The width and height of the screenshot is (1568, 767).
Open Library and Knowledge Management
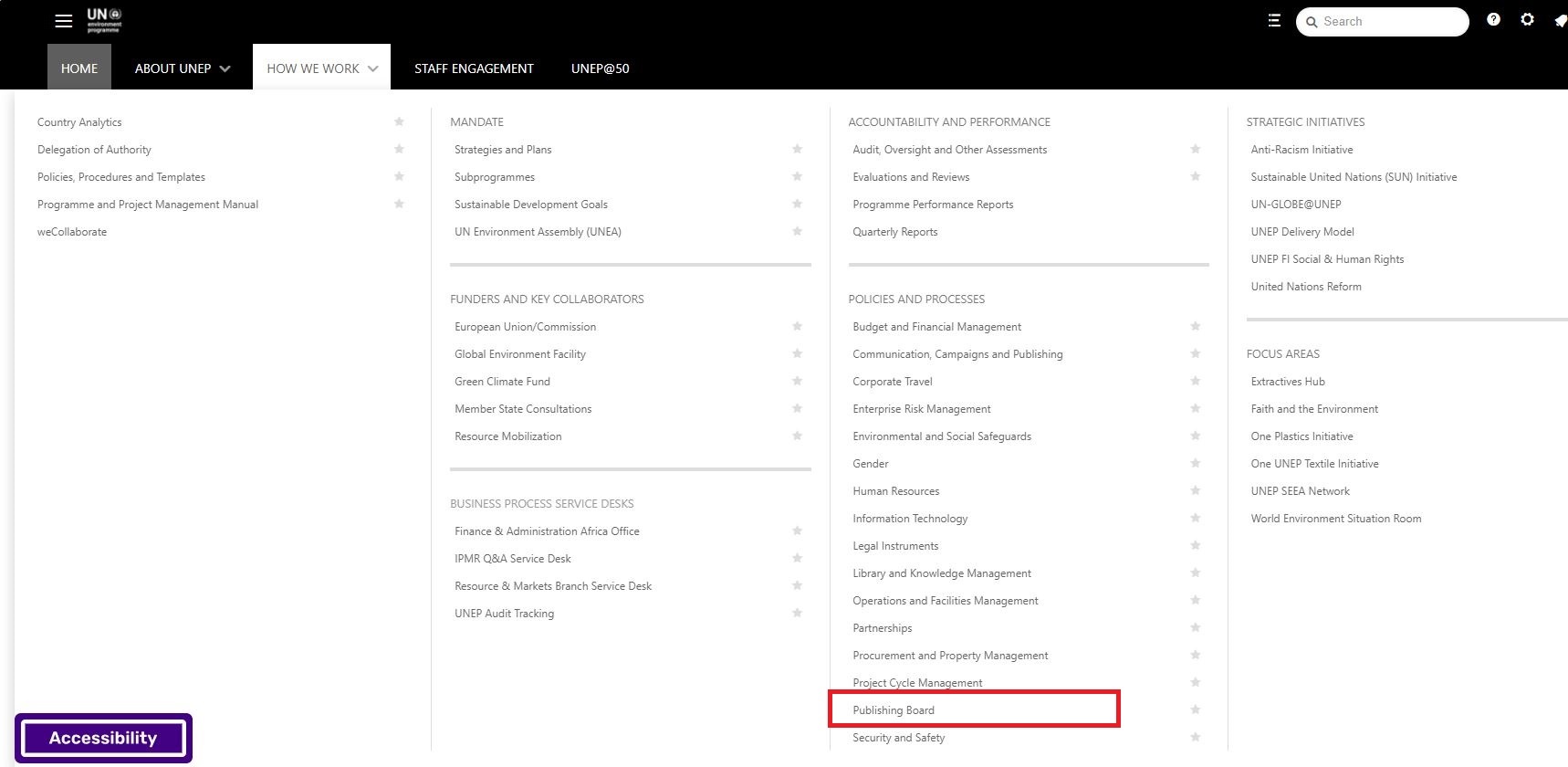942,573
